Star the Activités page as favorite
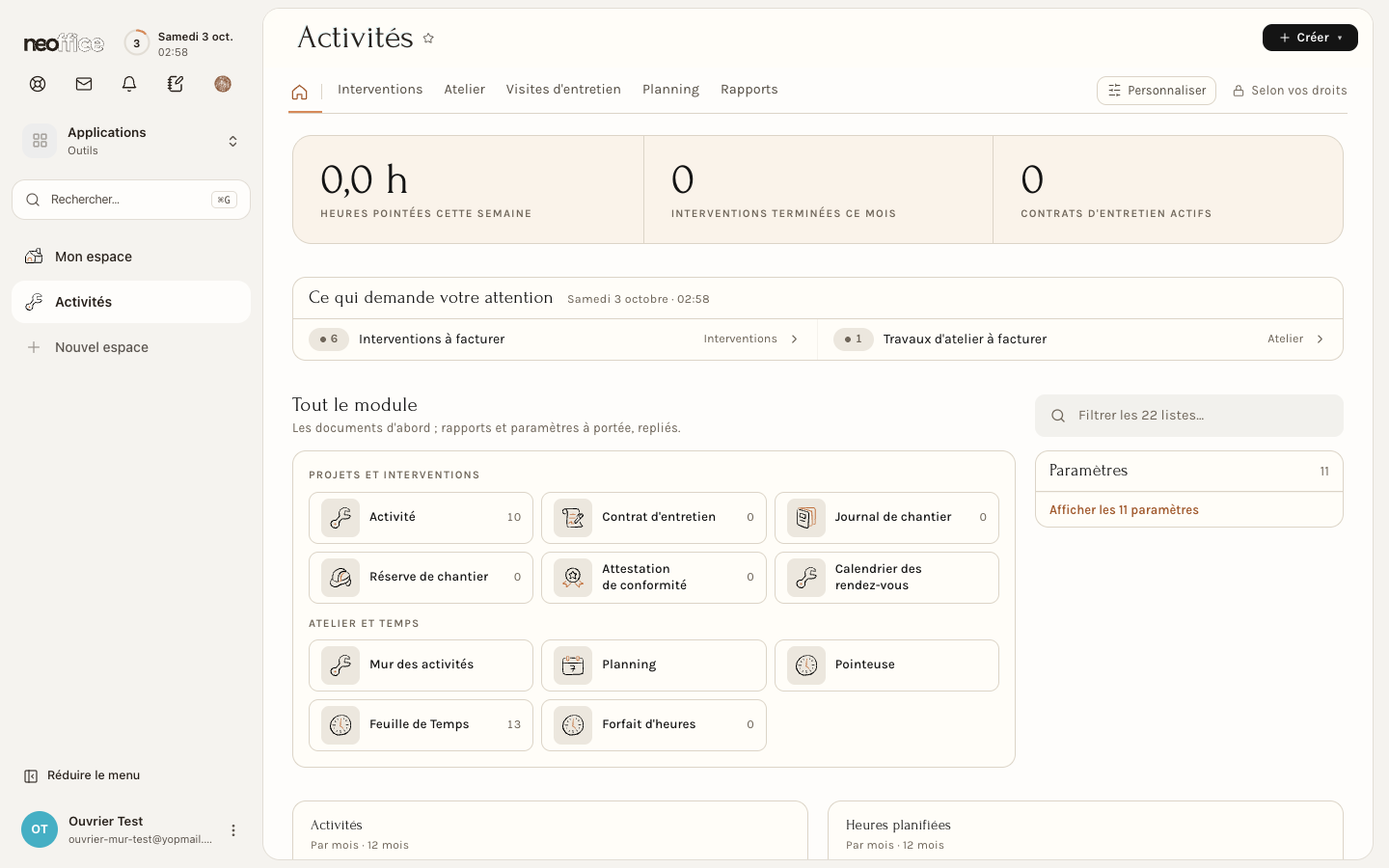The height and width of the screenshot is (868, 1389). (428, 39)
